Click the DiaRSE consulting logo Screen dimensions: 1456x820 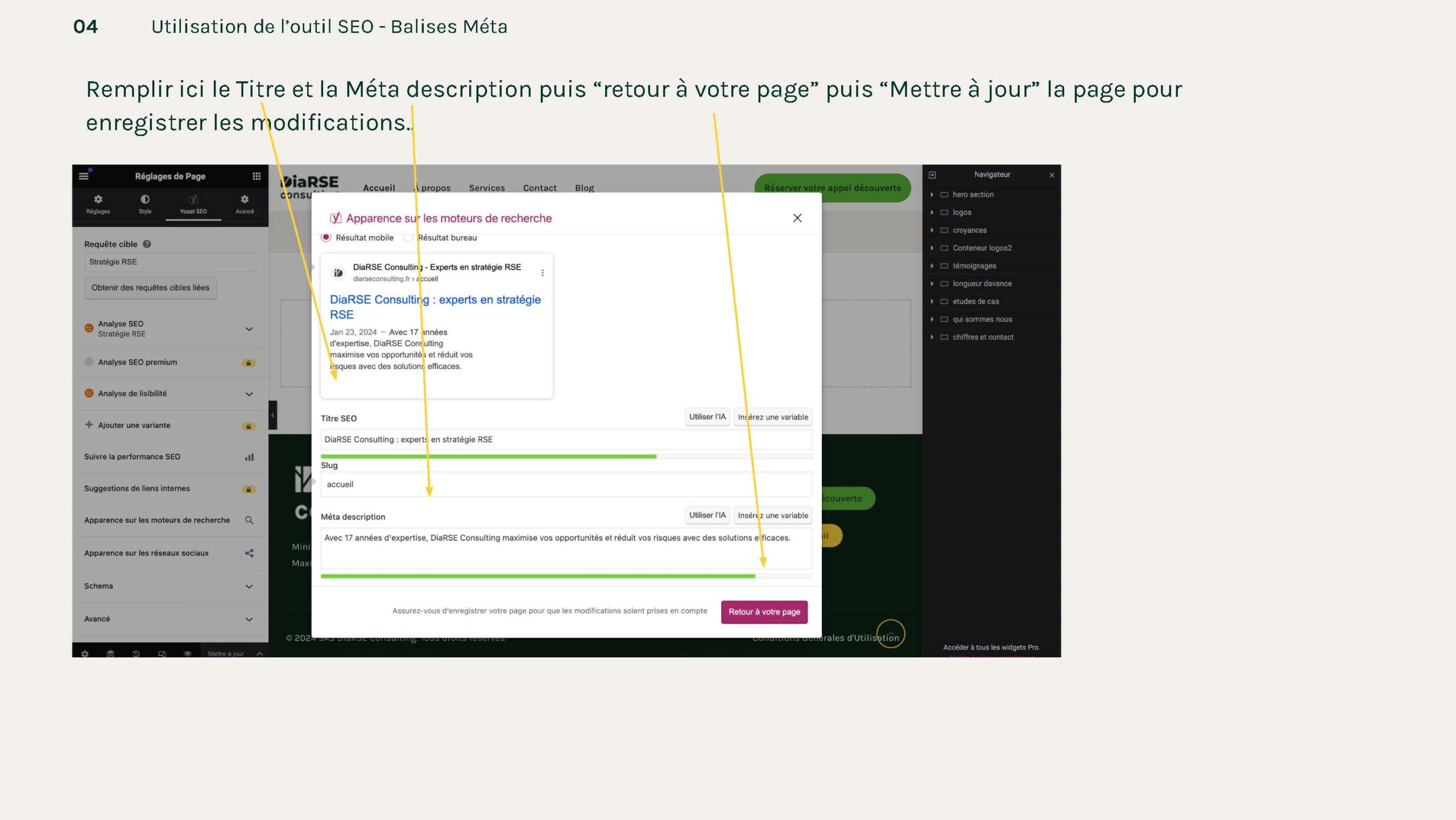pyautogui.click(x=310, y=187)
